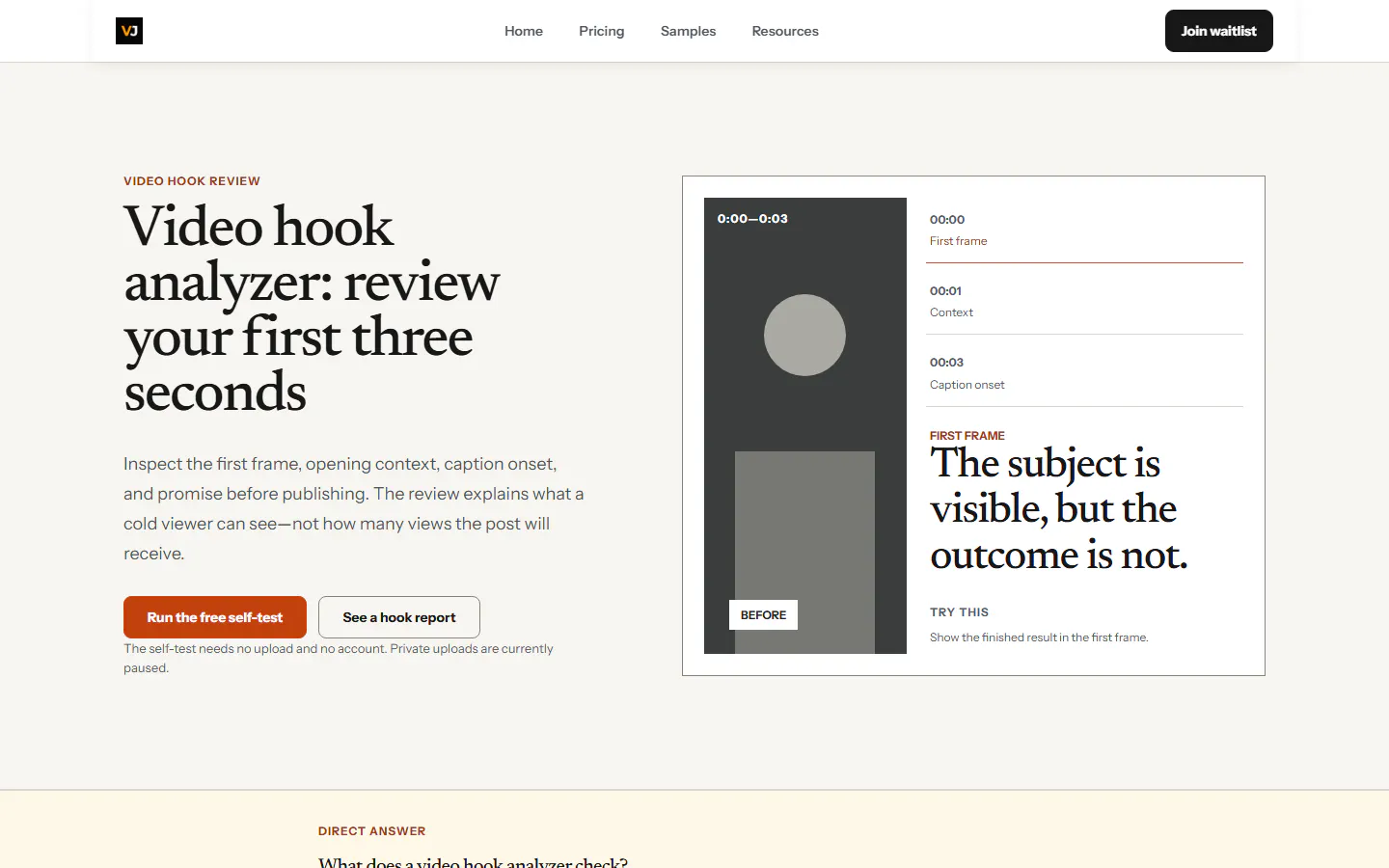1389x868 pixels.
Task: Open the Resources nav item
Action: [785, 31]
